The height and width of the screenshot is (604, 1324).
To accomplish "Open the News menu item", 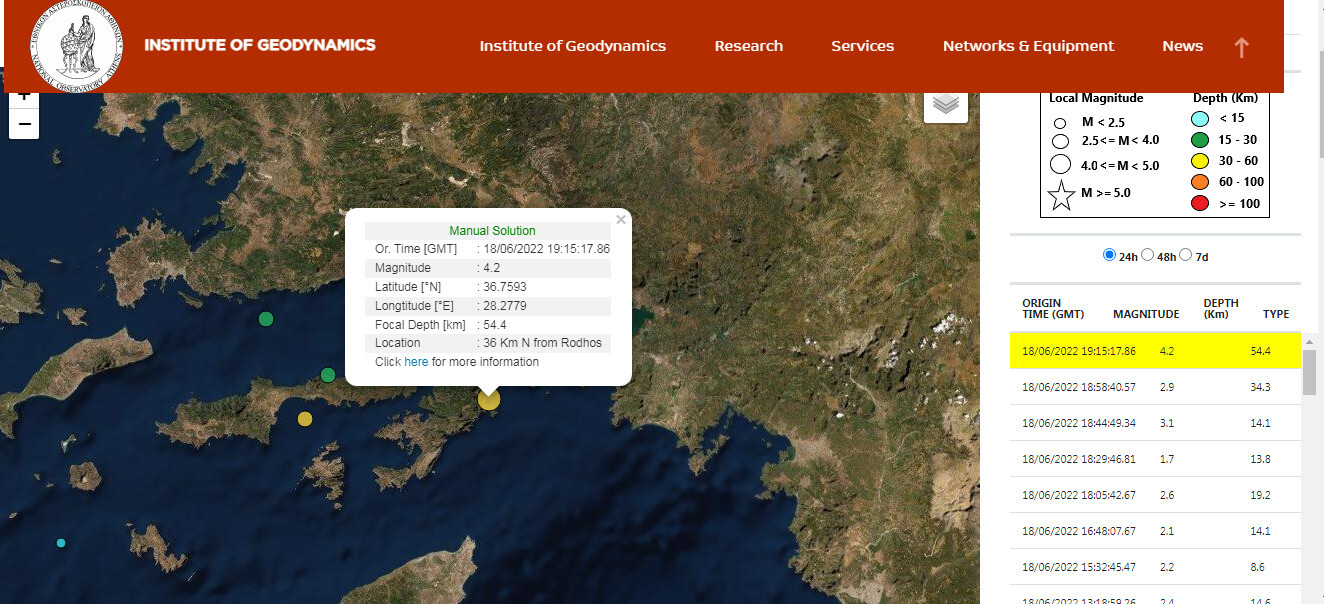I will [x=1182, y=46].
